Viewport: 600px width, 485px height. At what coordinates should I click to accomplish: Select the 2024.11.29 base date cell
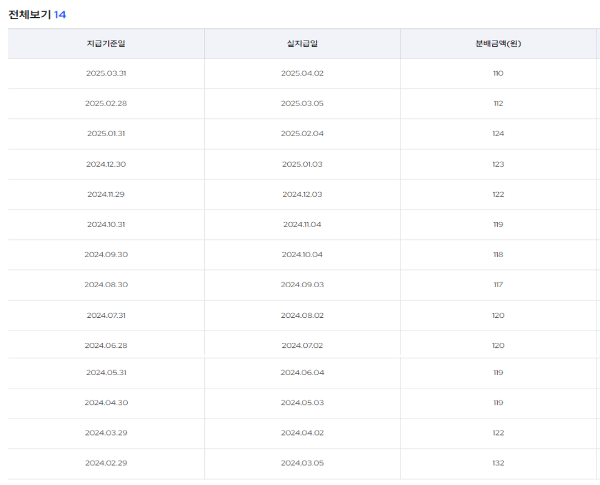click(106, 194)
